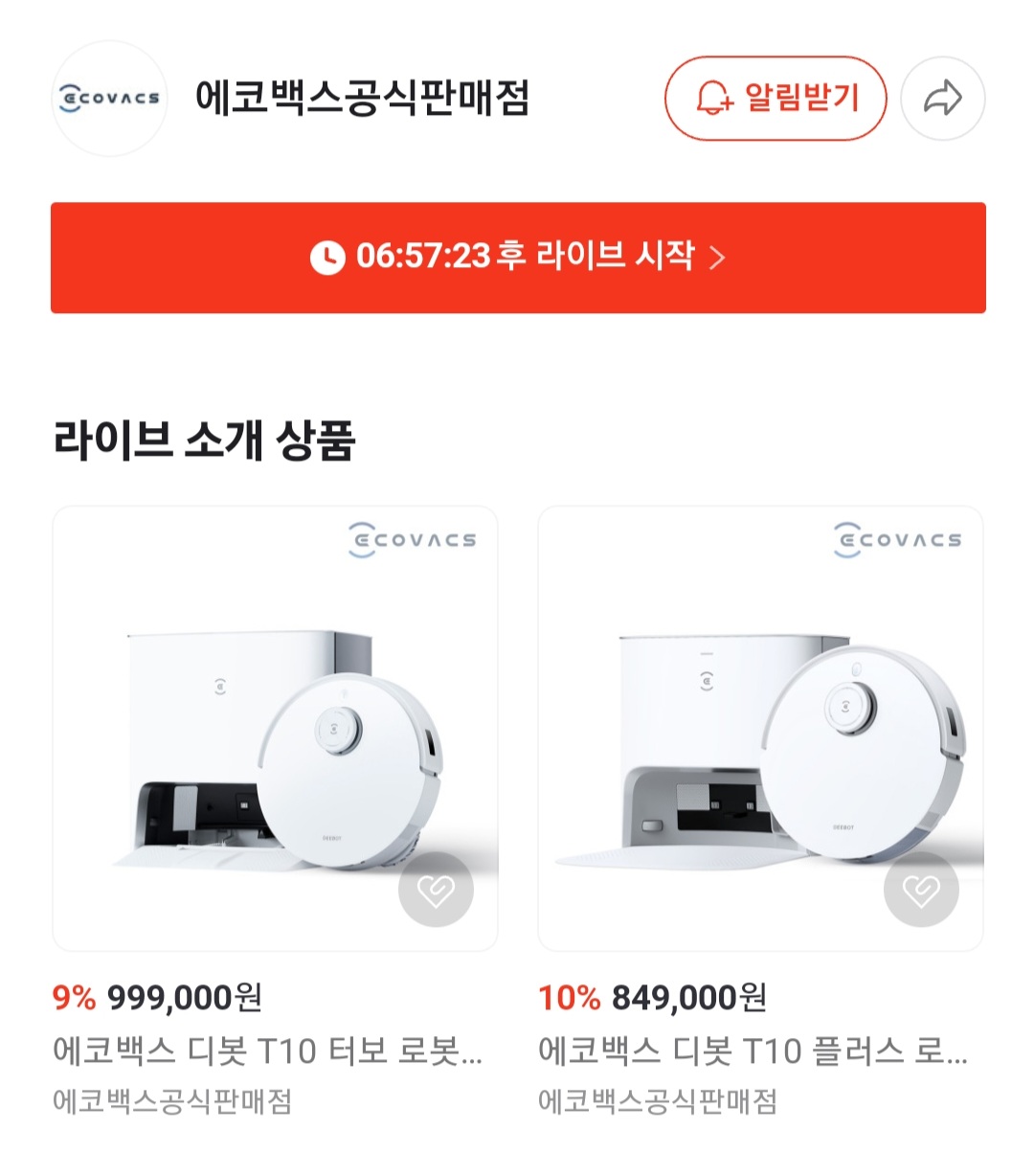Toggle wishlist heart on T10 플러스
This screenshot has width=1034, height=1176.
click(921, 890)
